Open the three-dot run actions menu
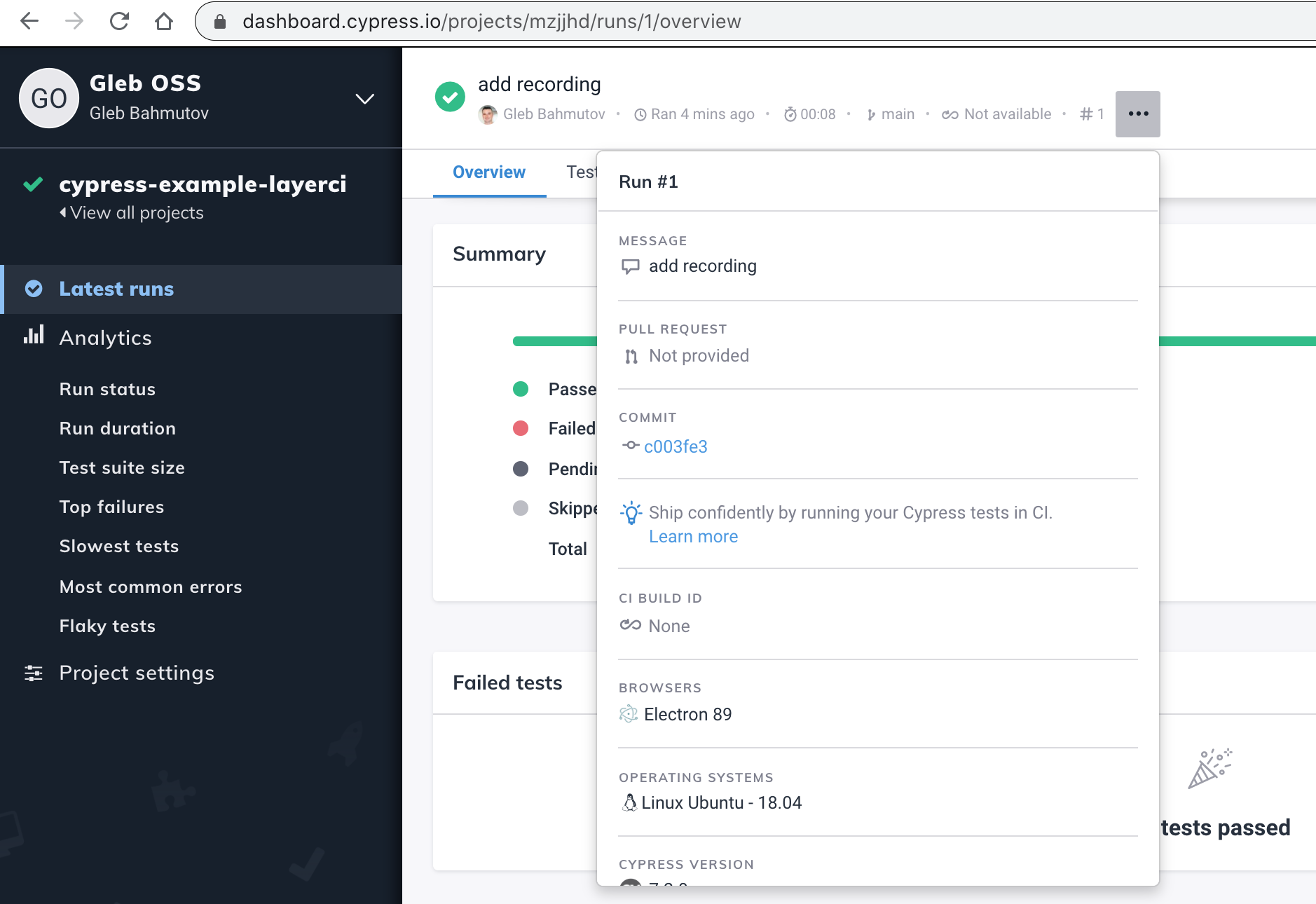 pos(1137,113)
